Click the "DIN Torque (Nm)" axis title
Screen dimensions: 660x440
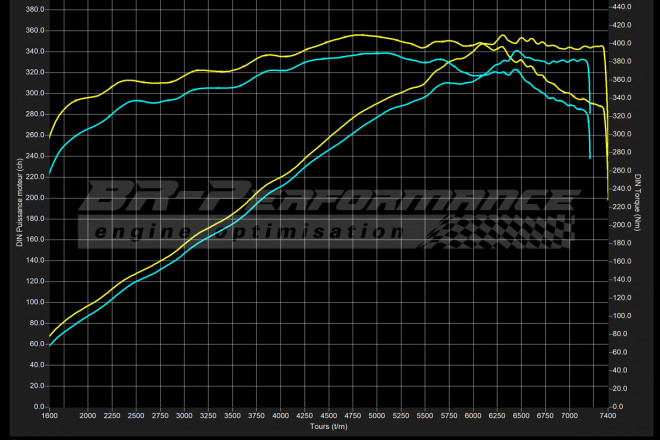(637, 205)
